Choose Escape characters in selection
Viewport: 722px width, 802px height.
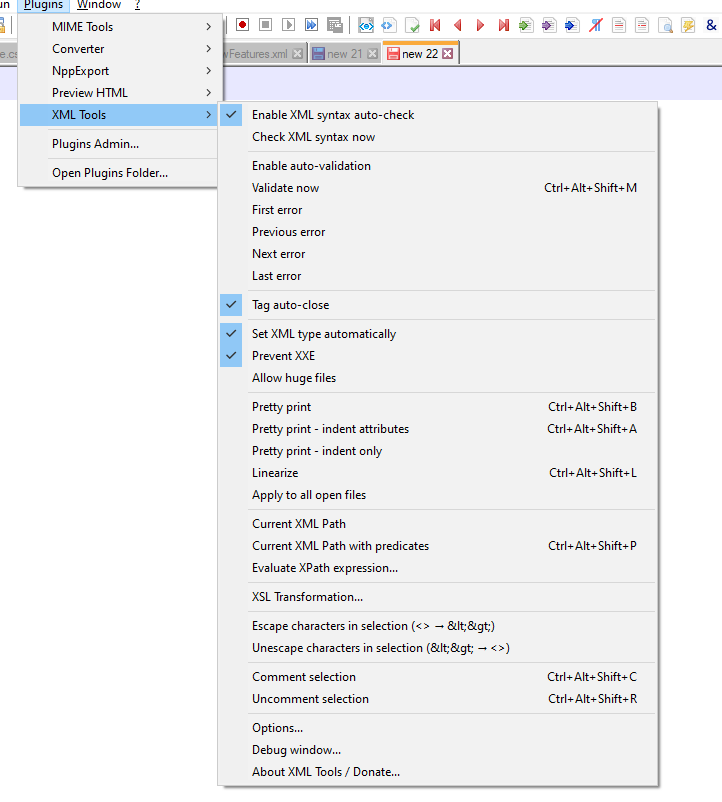[x=437, y=626]
